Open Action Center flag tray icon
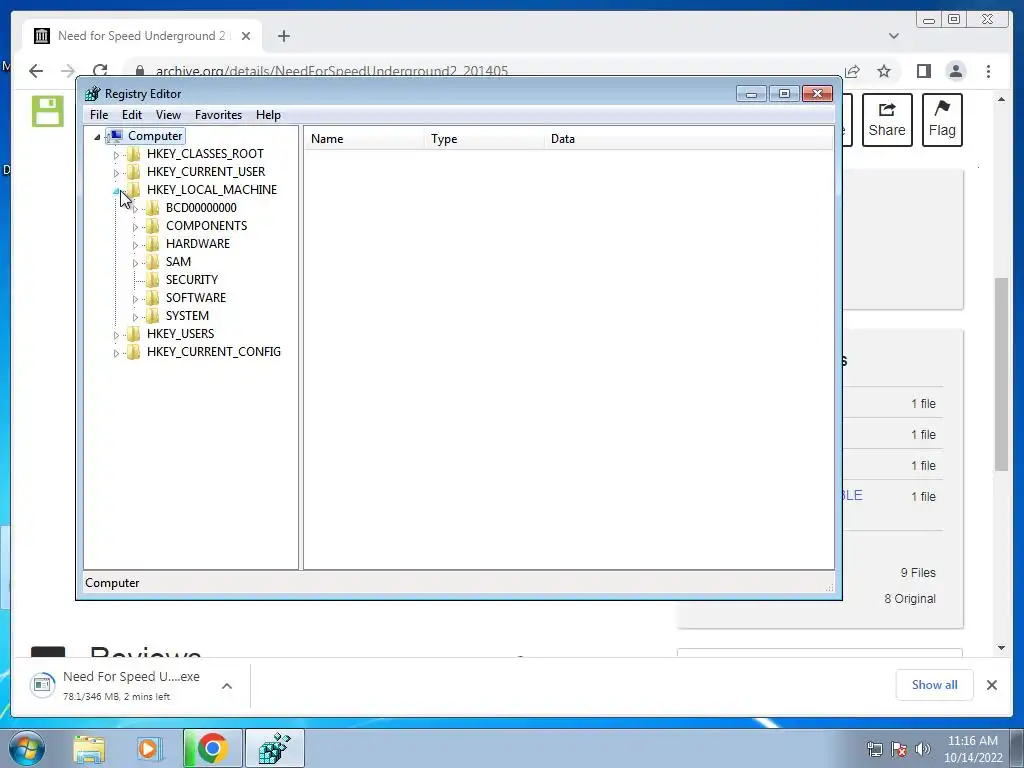 tap(899, 749)
